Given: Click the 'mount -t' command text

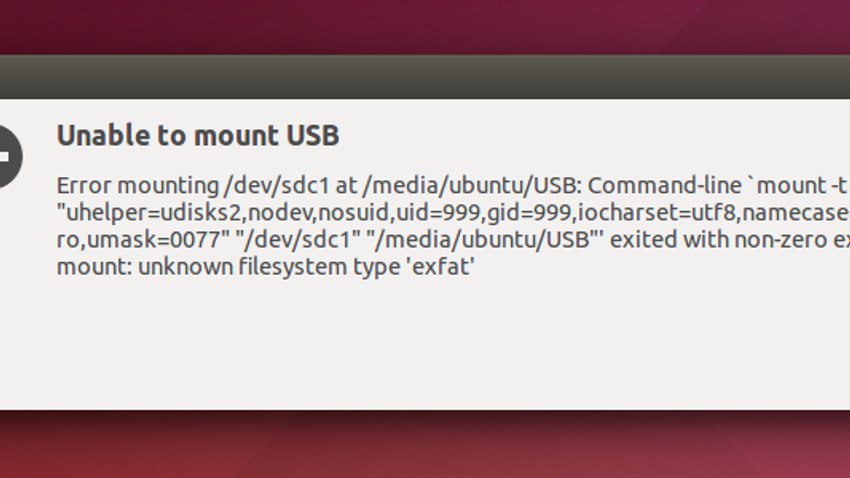Looking at the screenshot, I should coord(801,186).
